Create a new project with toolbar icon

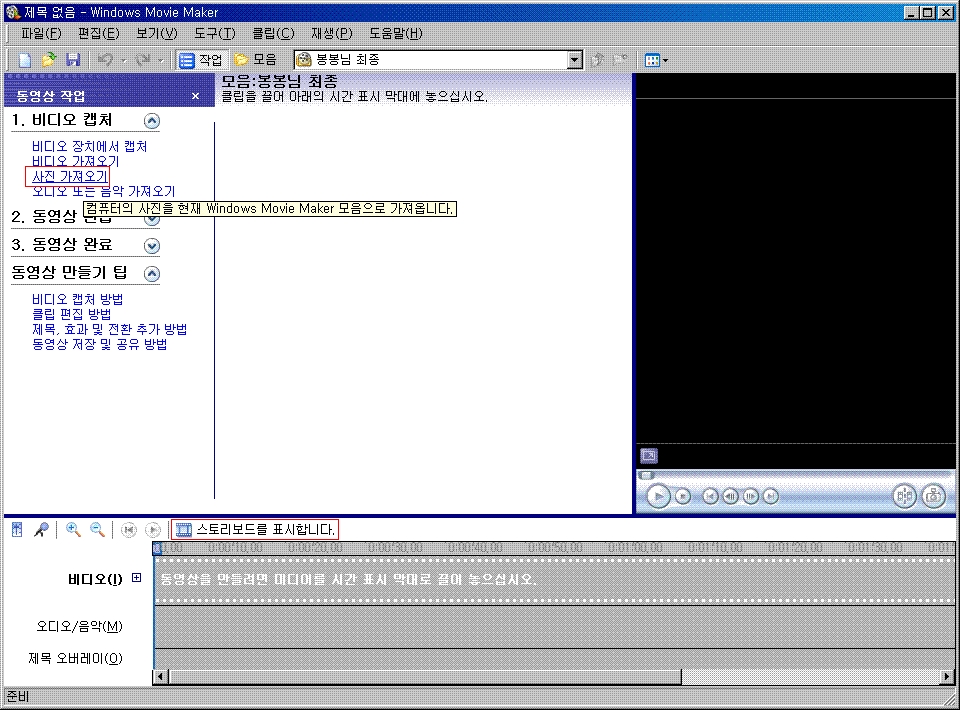24,60
